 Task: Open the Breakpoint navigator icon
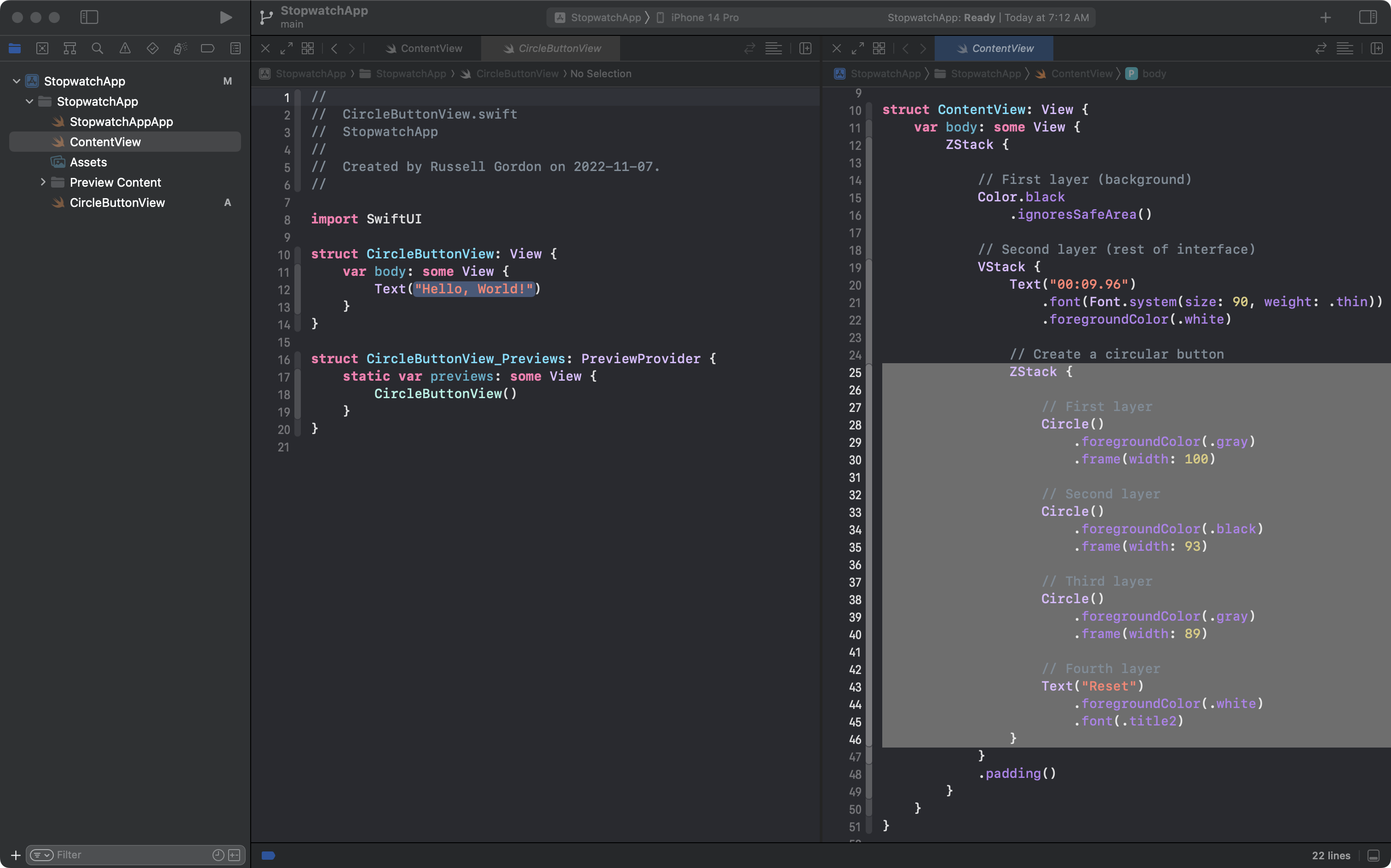click(207, 49)
